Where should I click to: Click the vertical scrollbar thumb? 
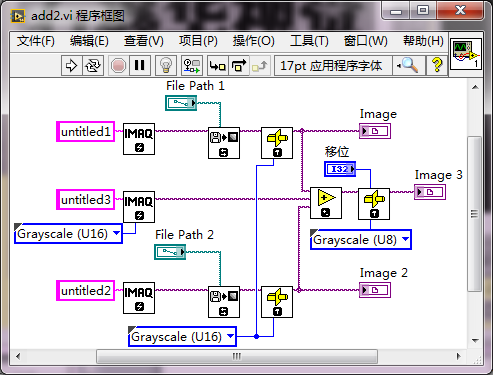click(475, 214)
